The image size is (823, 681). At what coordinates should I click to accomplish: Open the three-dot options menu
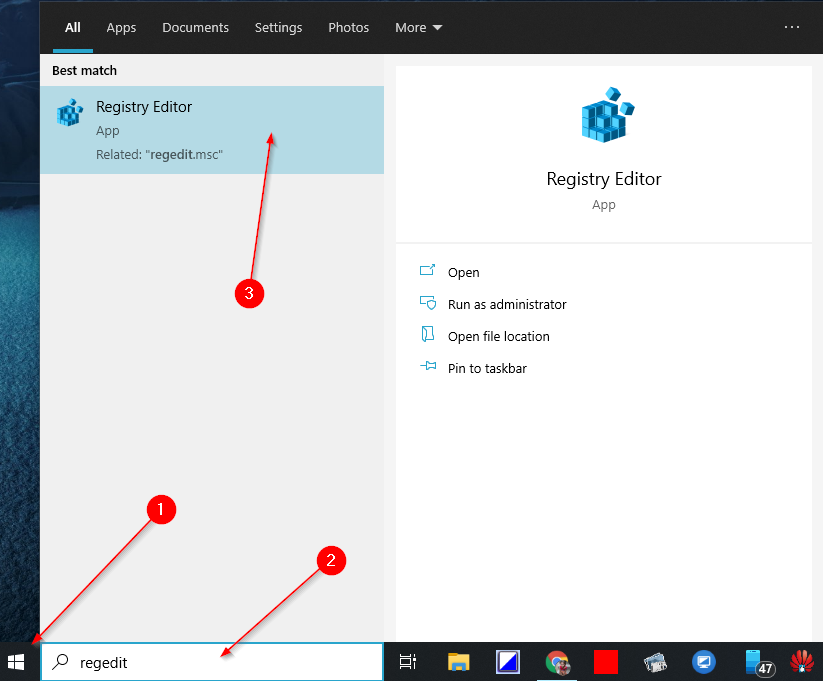792,27
